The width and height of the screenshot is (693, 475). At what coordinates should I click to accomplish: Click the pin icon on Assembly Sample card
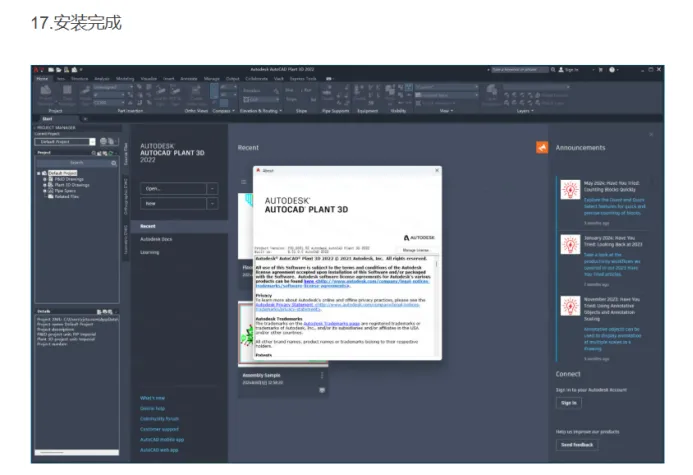pyautogui.click(x=322, y=390)
